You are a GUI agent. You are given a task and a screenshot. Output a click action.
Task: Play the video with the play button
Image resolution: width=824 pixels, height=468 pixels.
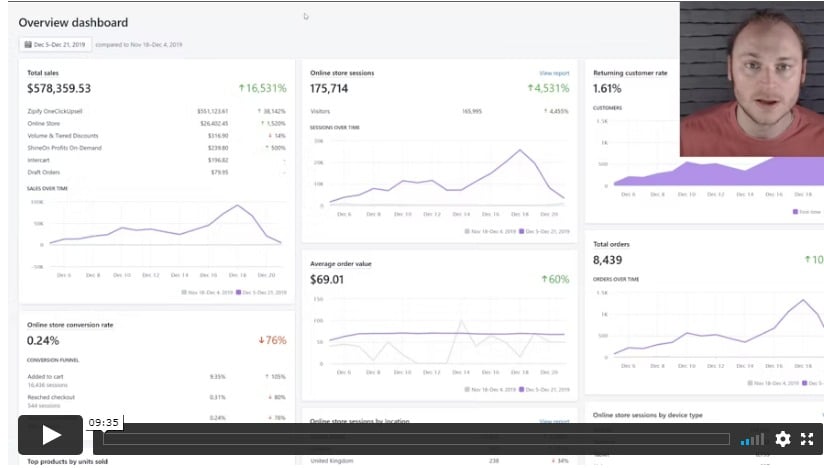50,435
